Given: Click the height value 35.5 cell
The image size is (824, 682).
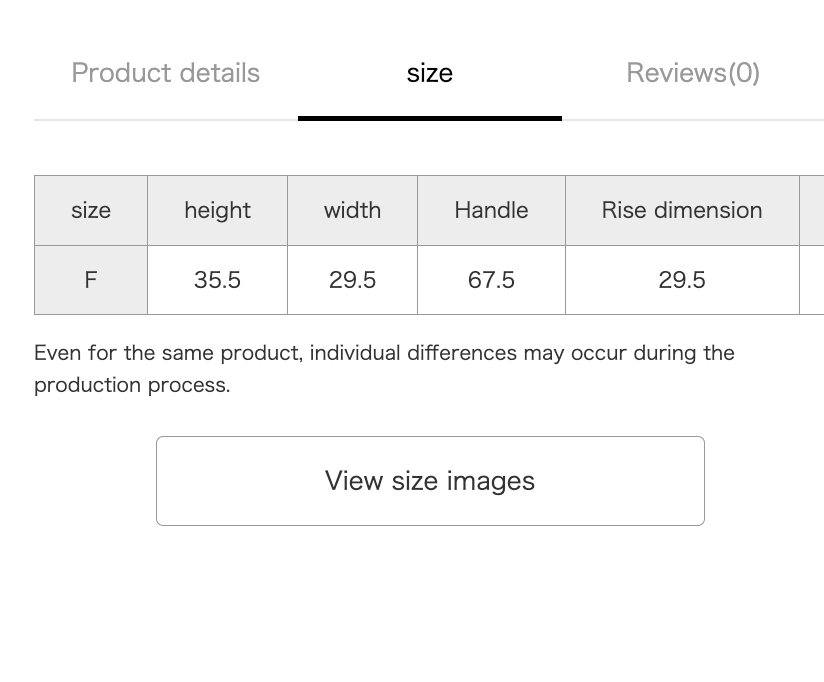Looking at the screenshot, I should pyautogui.click(x=218, y=280).
